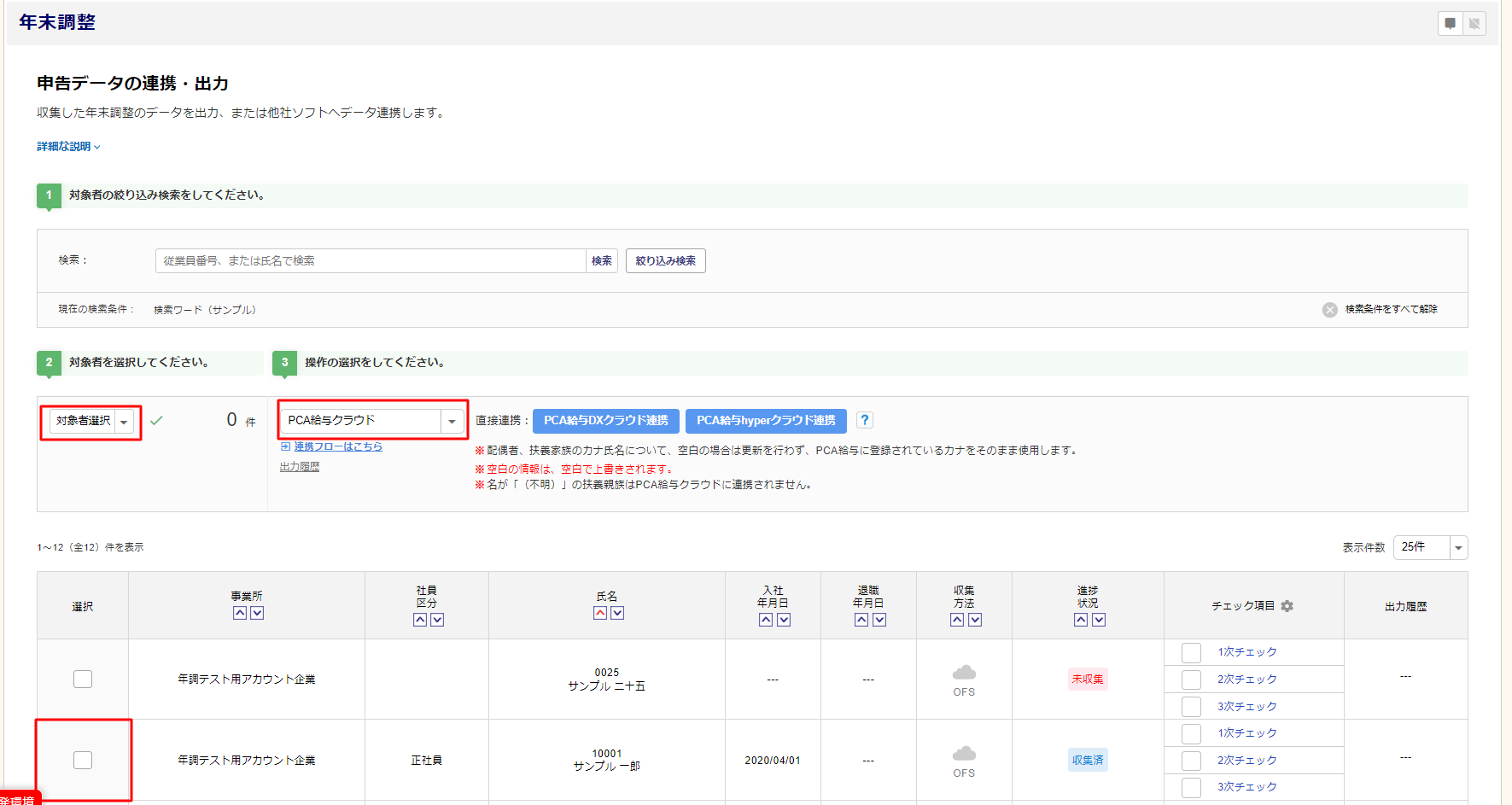This screenshot has height=805, width=1512.
Task: Expand 詳細な説明
Action: (x=68, y=147)
